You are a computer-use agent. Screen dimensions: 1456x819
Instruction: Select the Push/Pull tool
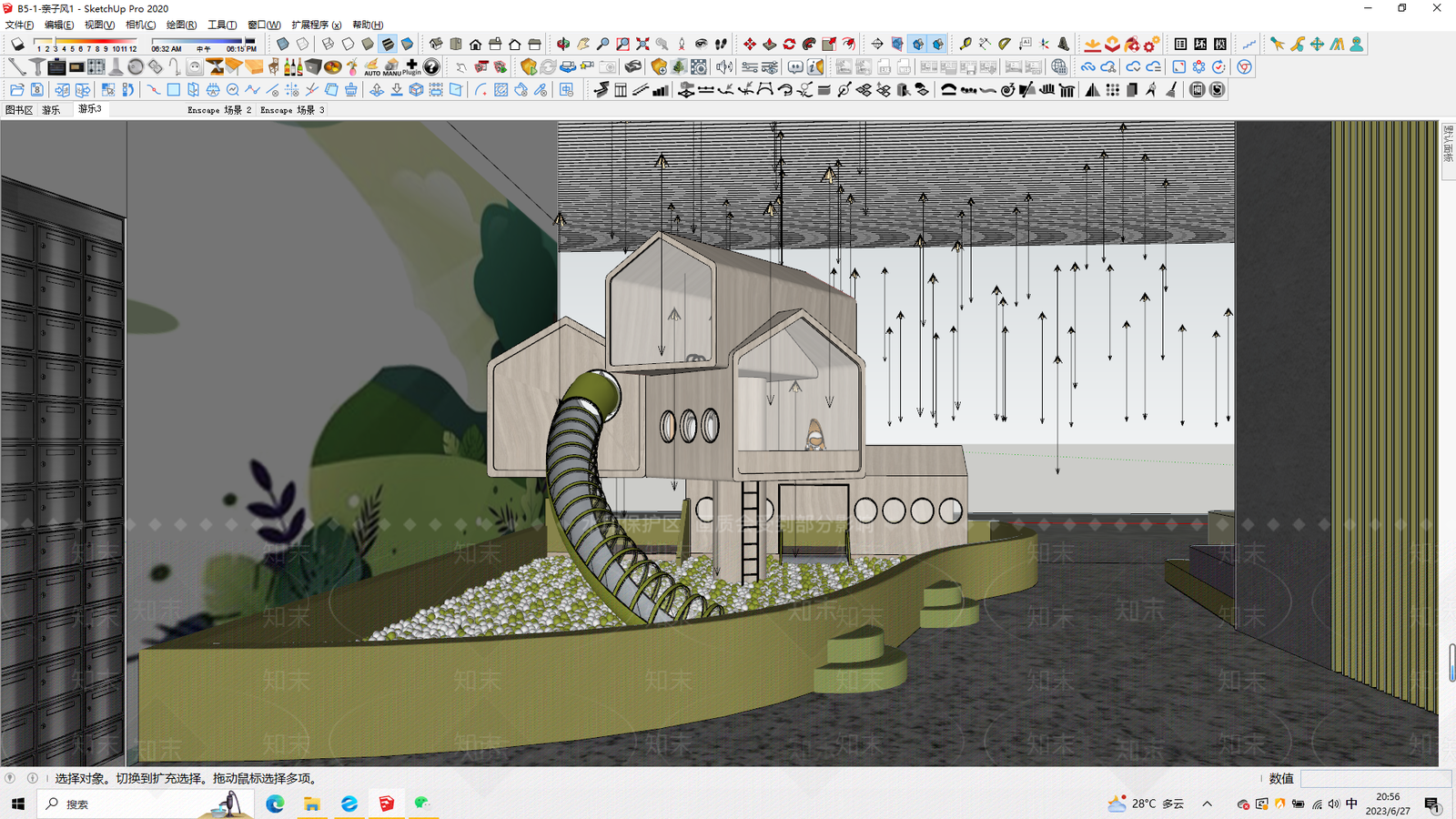770,44
